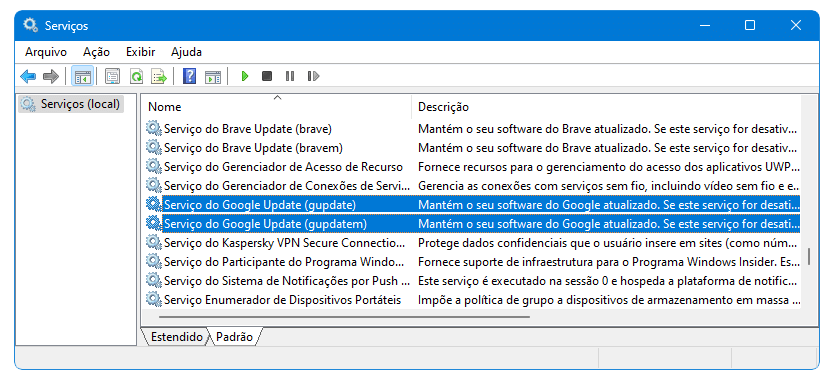
Task: Open the Exibir menu
Action: coord(141,52)
